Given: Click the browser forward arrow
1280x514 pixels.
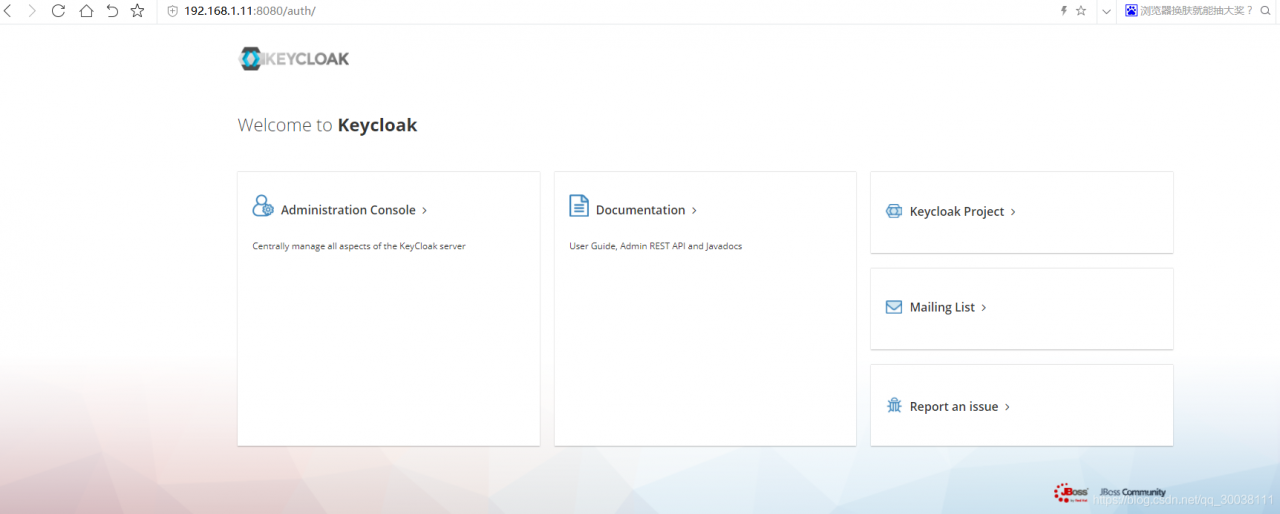Looking at the screenshot, I should (x=33, y=11).
